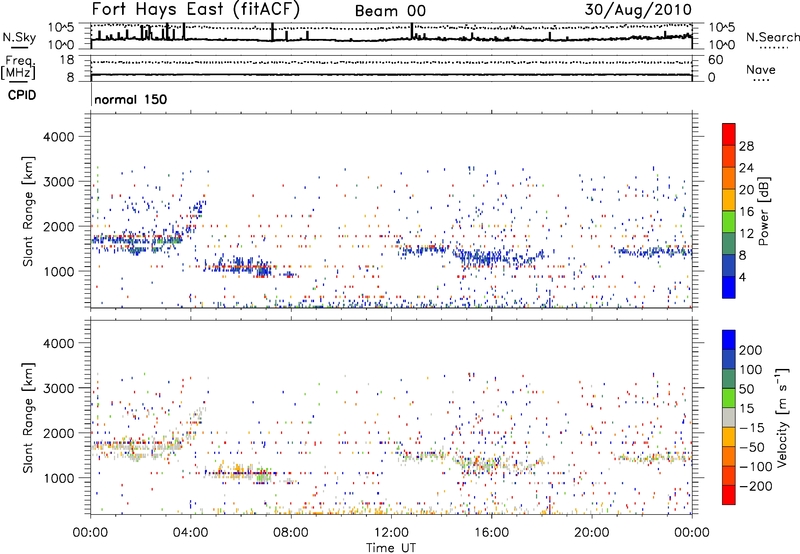
Task: Click the 24 tick on Power colorbar
Action: 746,168
